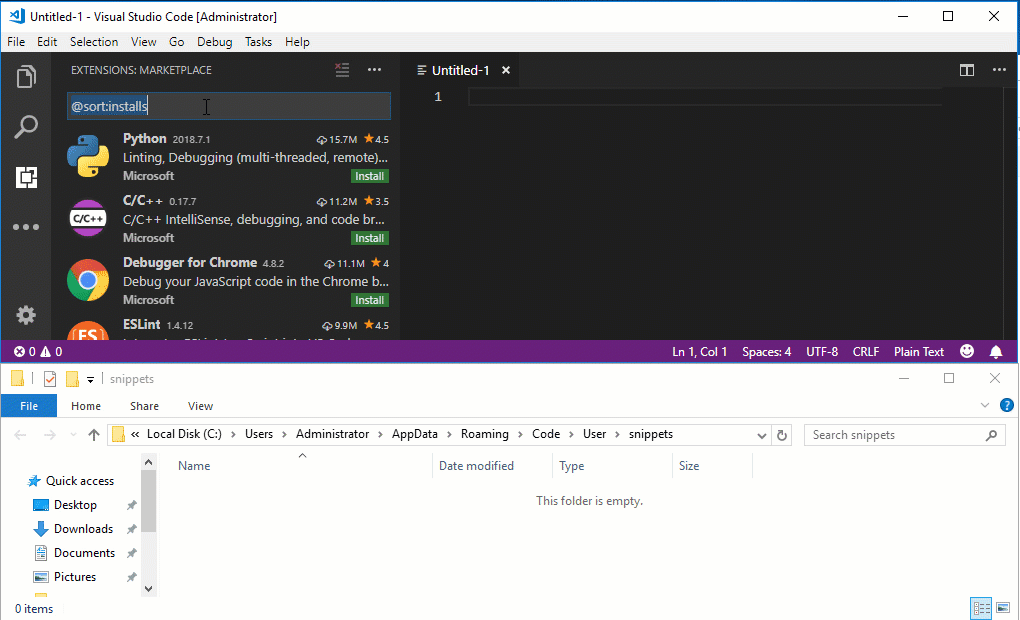
Task: Click Ln 1, Col 1 status item
Action: (699, 352)
